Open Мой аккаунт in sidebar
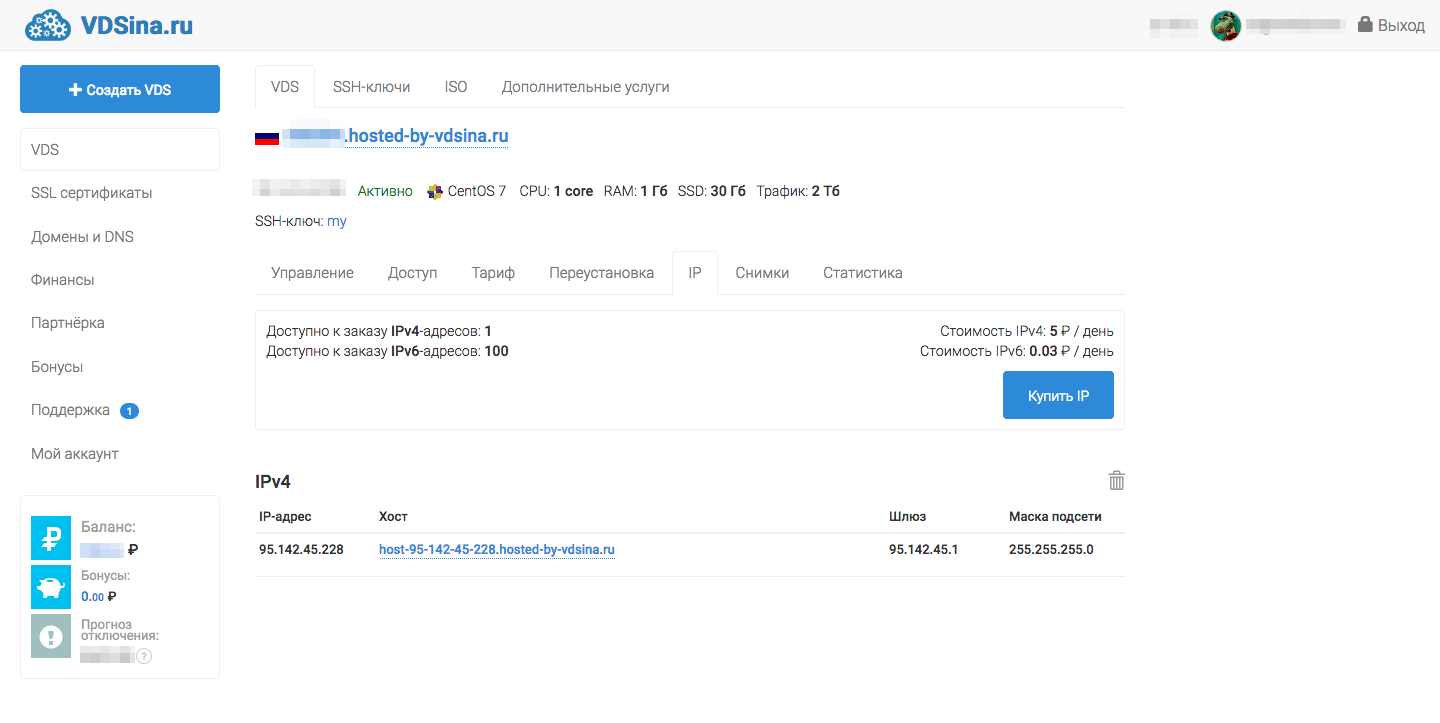The image size is (1440, 723). 75,454
